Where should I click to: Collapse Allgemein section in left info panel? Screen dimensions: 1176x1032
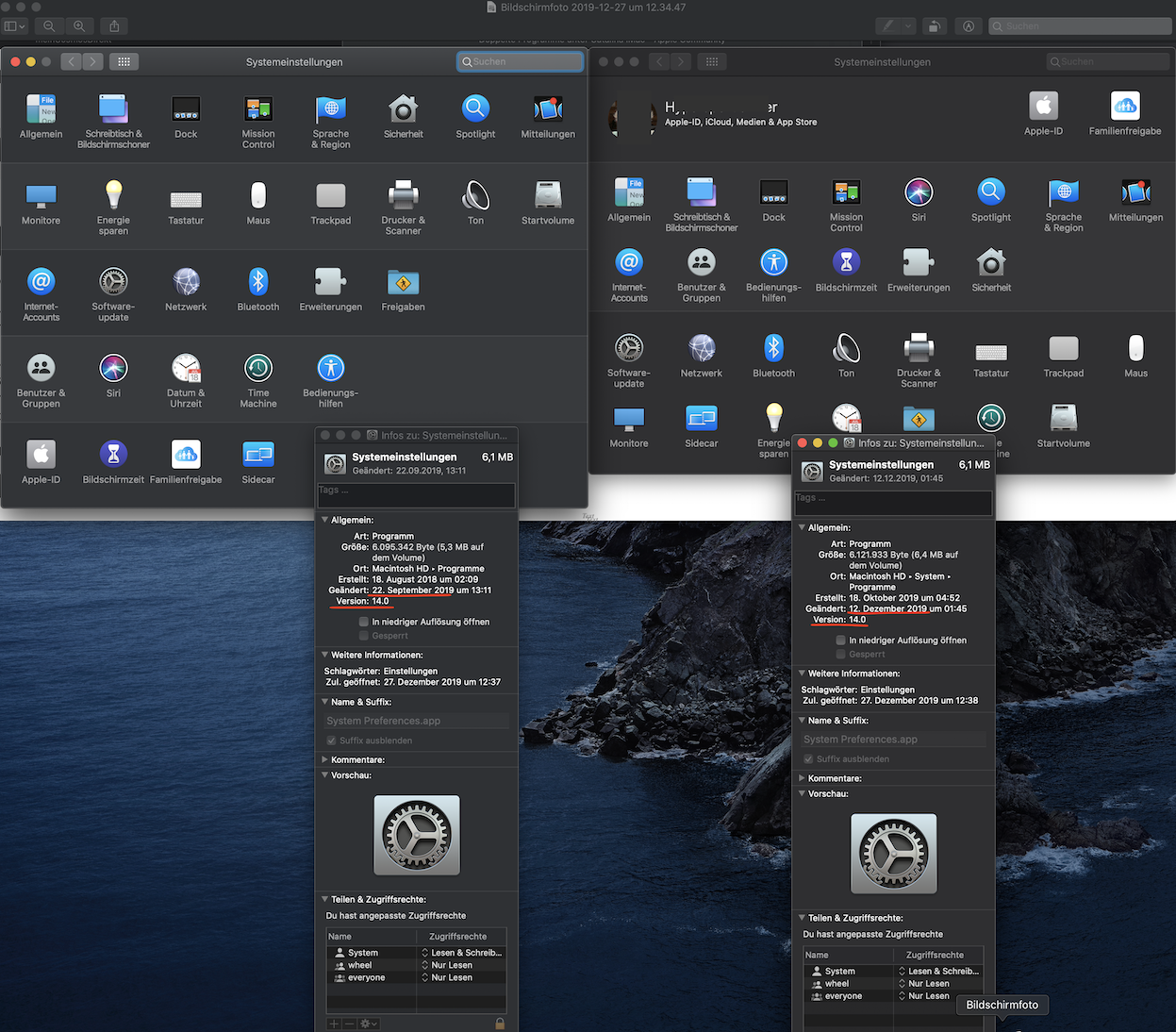(x=325, y=520)
